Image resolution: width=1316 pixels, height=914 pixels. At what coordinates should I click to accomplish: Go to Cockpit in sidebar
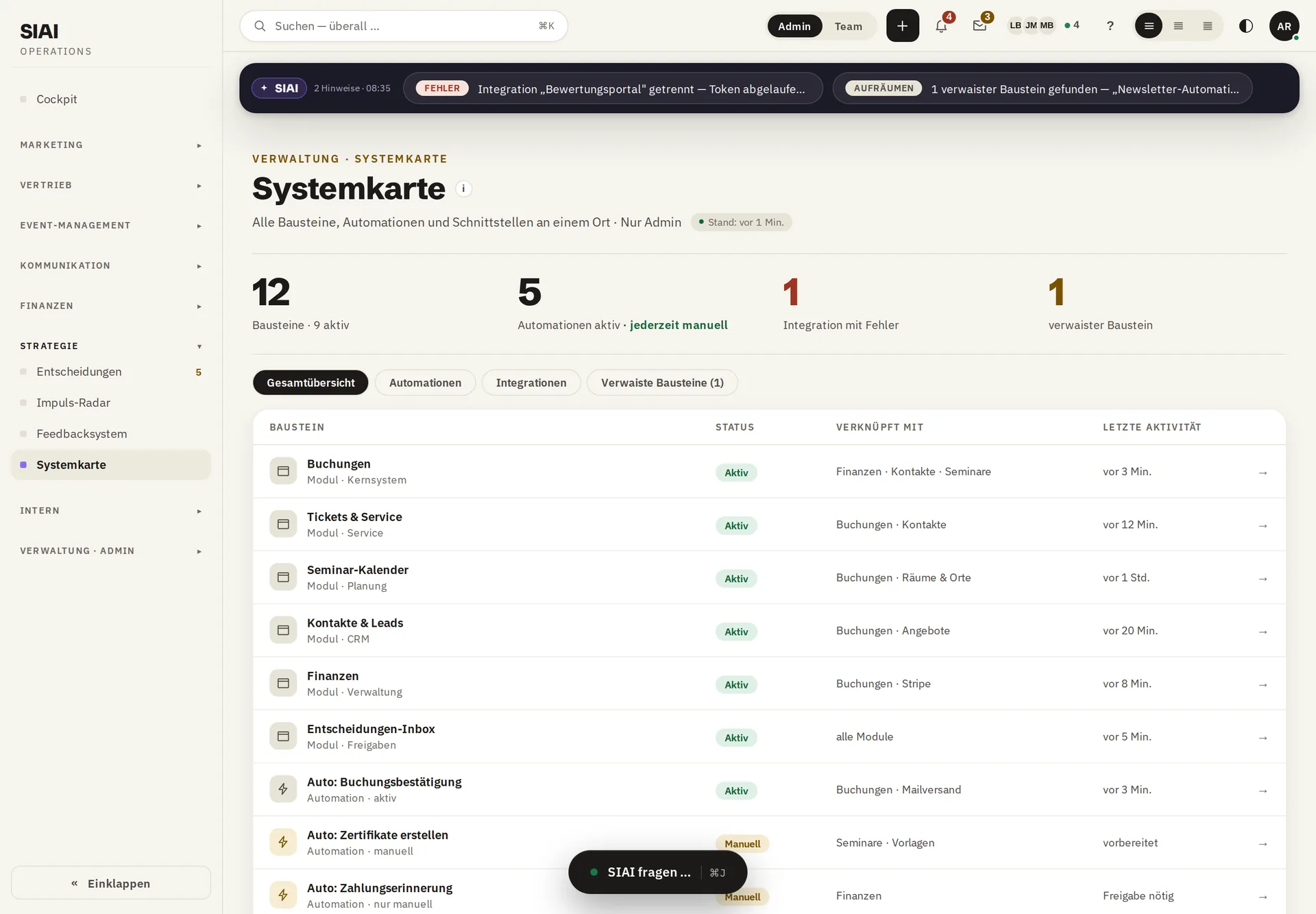pos(111,99)
